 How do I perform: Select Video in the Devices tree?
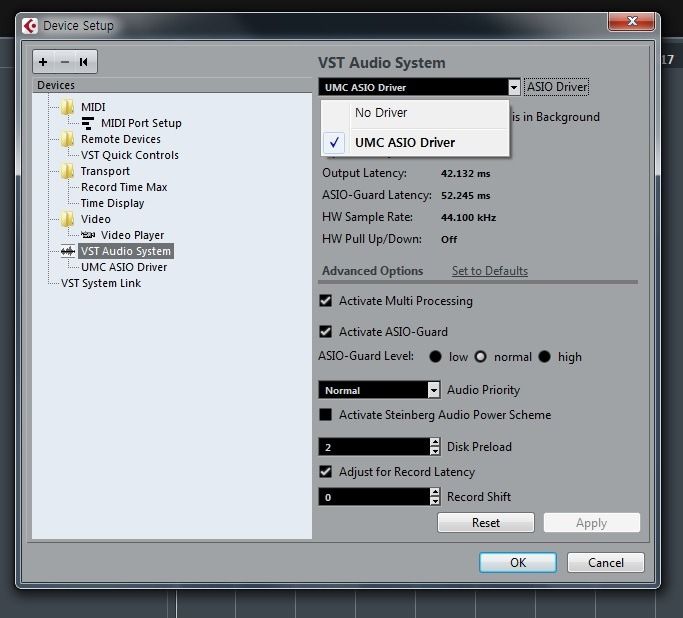[x=95, y=219]
